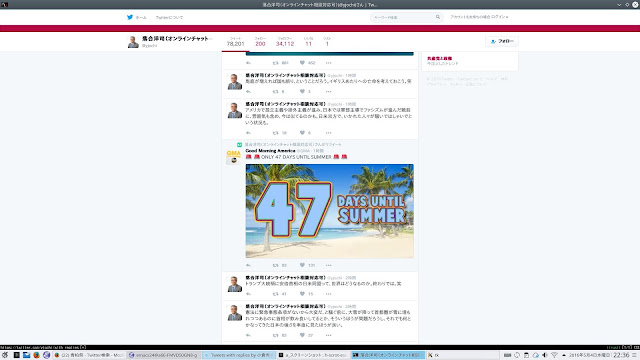Image resolution: width=640 pixels, height=360 pixels.
Task: Open more options for 452-likes tweet
Action: pyautogui.click(x=329, y=63)
